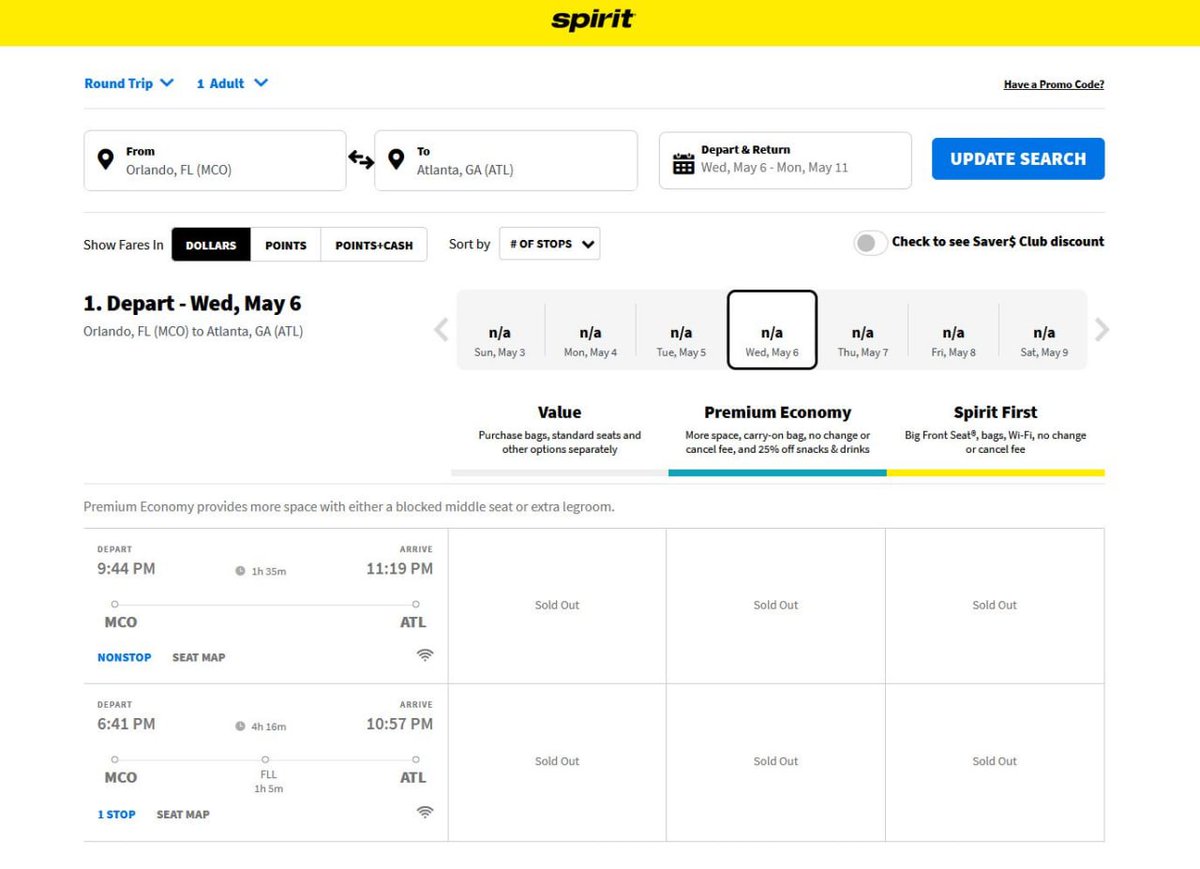
Task: Click the From field location pin icon
Action: pos(105,160)
